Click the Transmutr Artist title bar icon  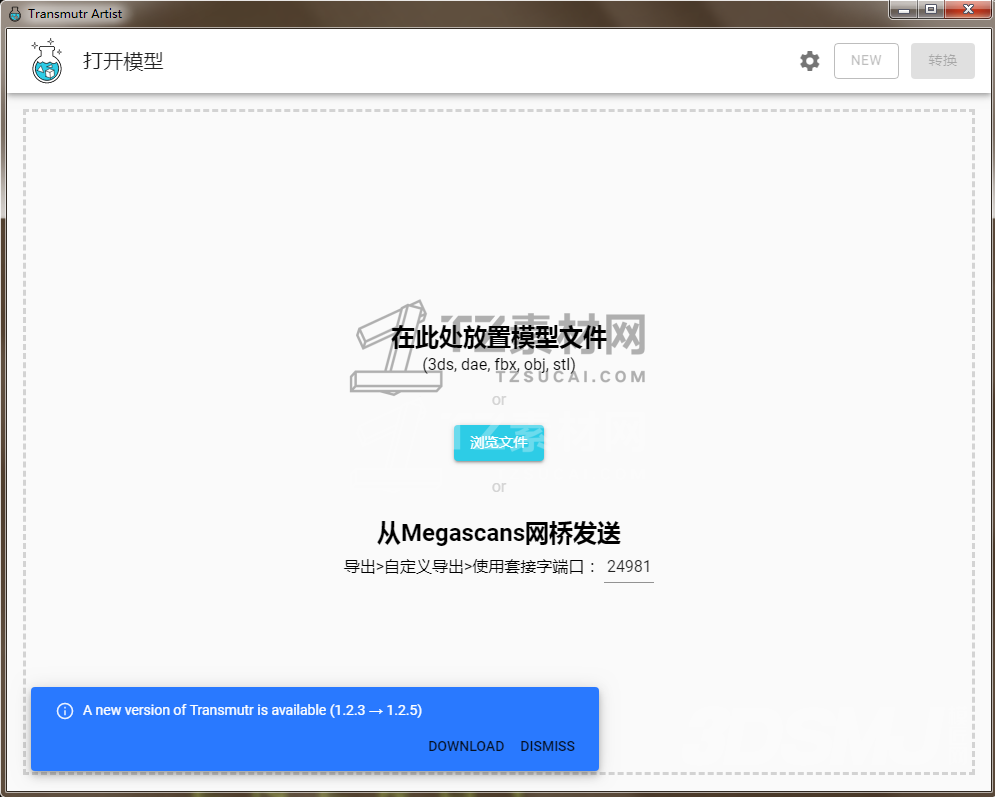pos(15,13)
